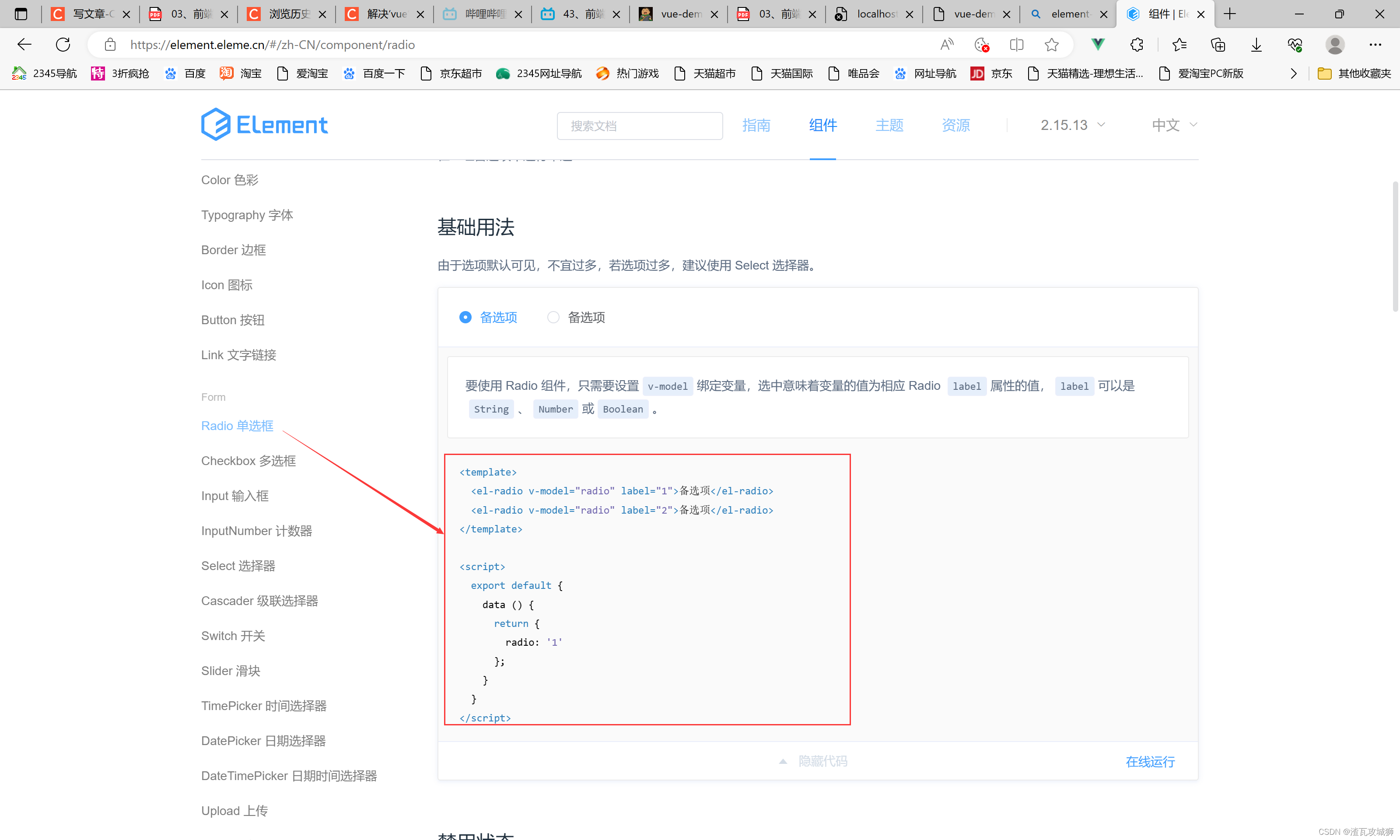Open Vue devtools extension icon
The height and width of the screenshot is (840, 1400).
click(x=1098, y=45)
